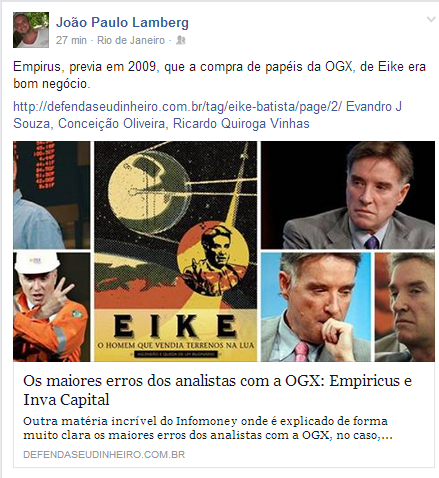Image resolution: width=439 pixels, height=478 pixels.
Task: Click the tagged name Conceição Oliveira
Action: tap(111, 124)
